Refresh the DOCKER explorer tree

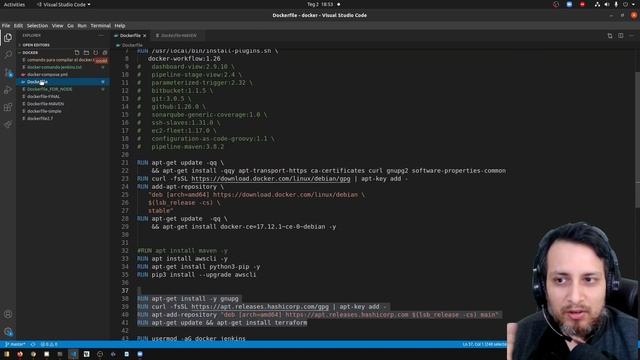pyautogui.click(x=96, y=53)
